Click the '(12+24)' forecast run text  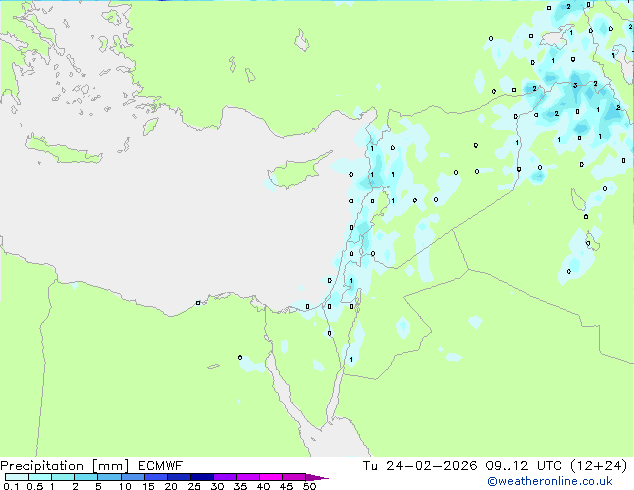[x=599, y=466]
